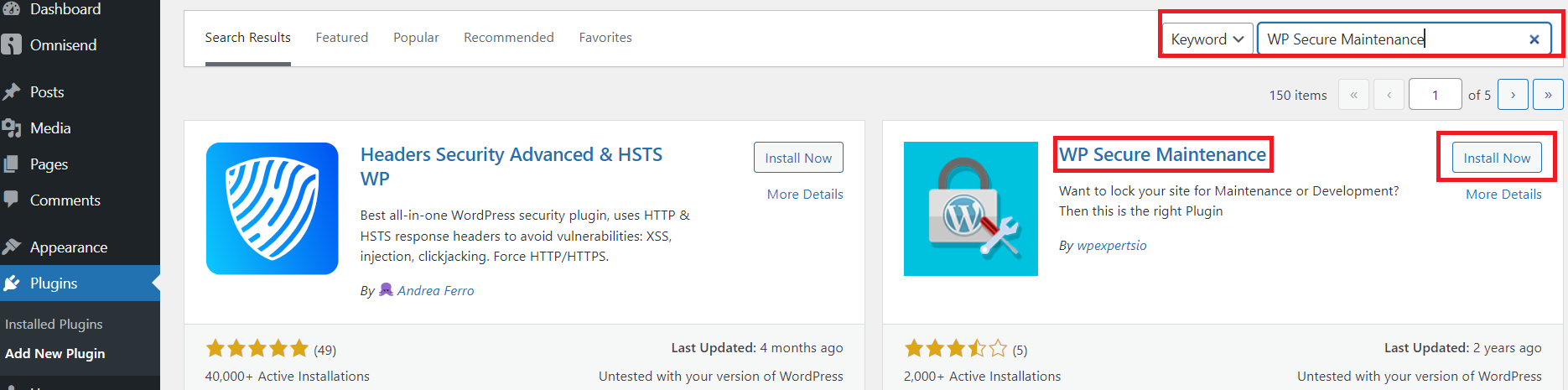The width and height of the screenshot is (1568, 390).
Task: Click the current page number field
Action: point(1436,95)
